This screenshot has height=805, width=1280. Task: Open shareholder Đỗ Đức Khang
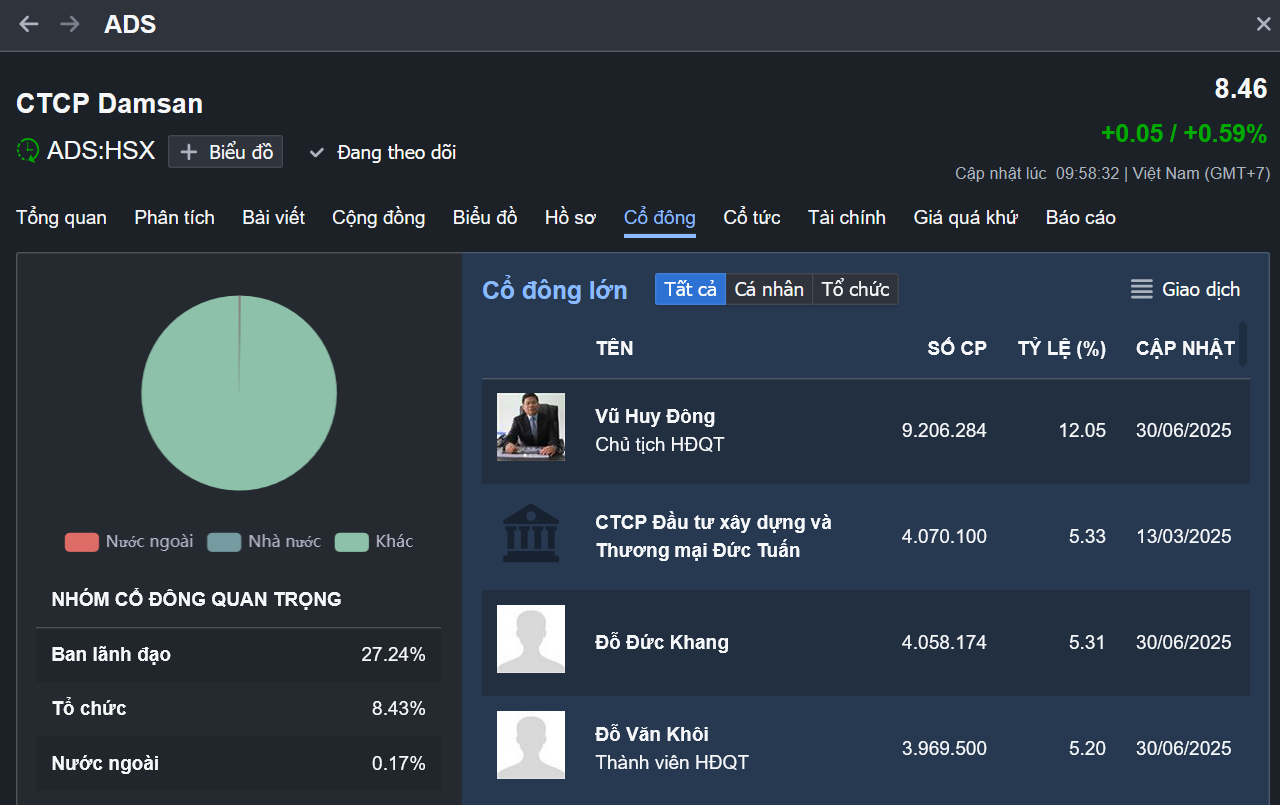(662, 642)
